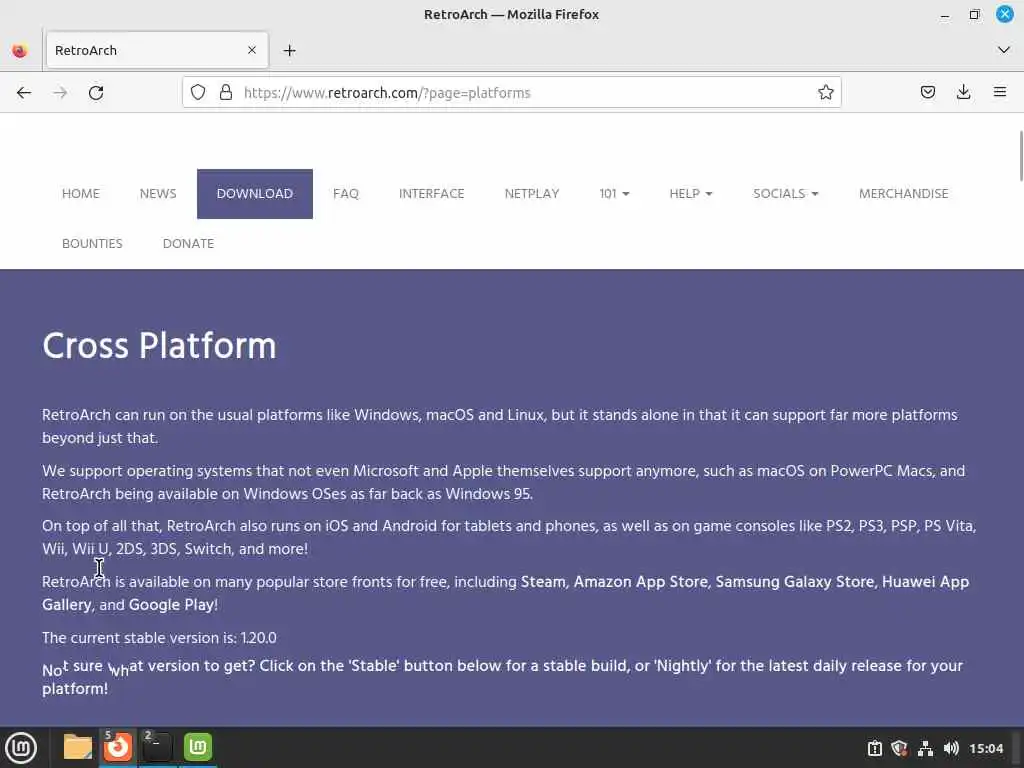Open the DONATE page
Screen dimensions: 1024x768
(188, 244)
